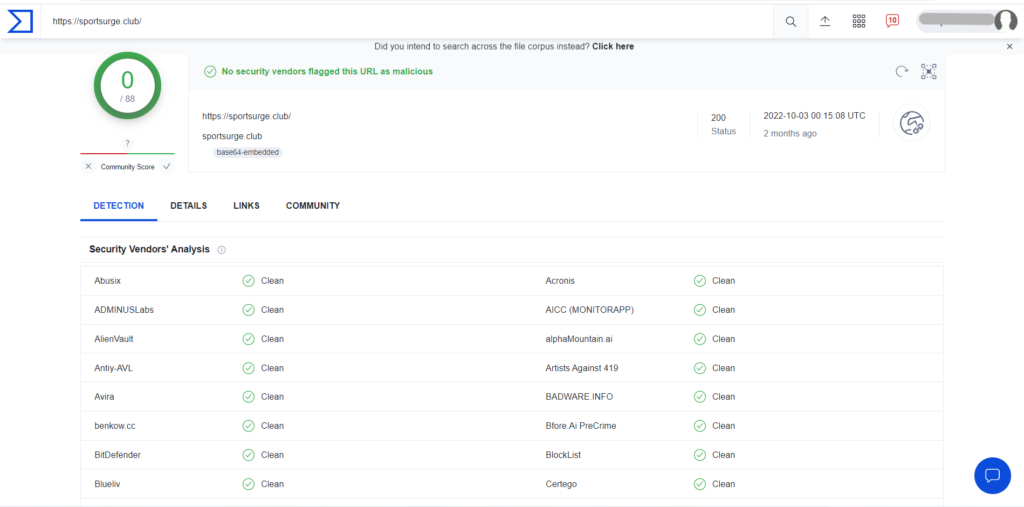The image size is (1024, 507).
Task: Click the No security vendors flagged message
Action: click(327, 71)
